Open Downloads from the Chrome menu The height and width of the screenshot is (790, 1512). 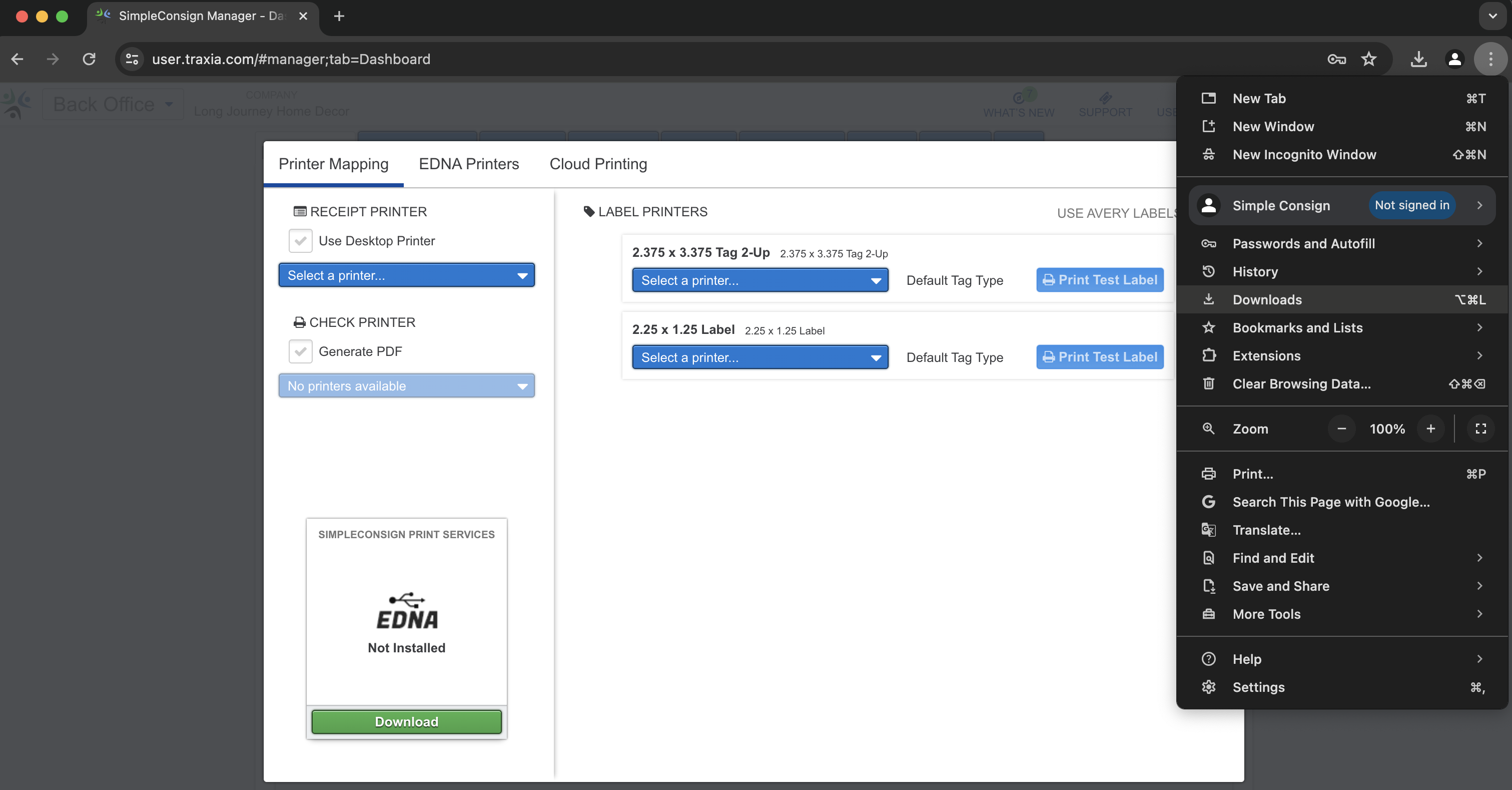1342,299
